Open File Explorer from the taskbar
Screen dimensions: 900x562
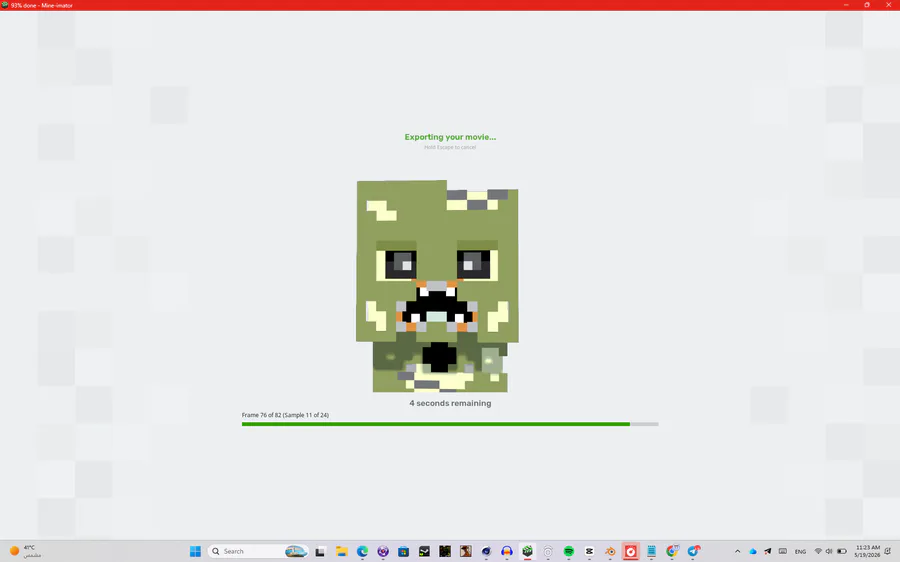(342, 551)
